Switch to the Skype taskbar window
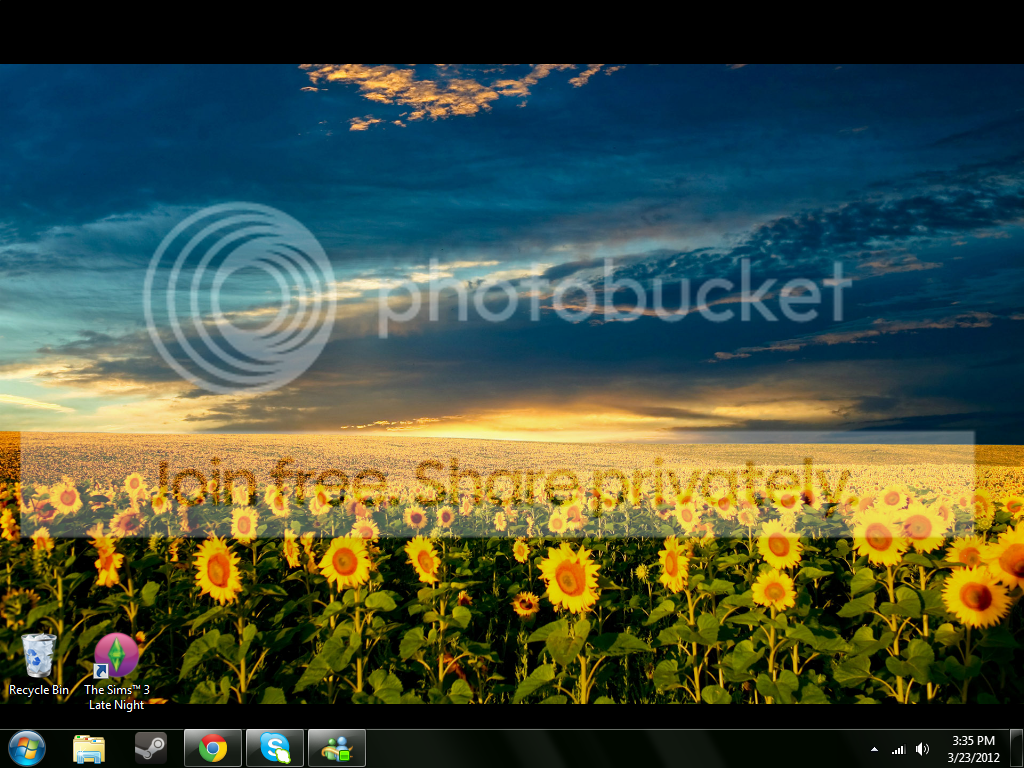Screen dimensions: 1024x768 point(275,748)
